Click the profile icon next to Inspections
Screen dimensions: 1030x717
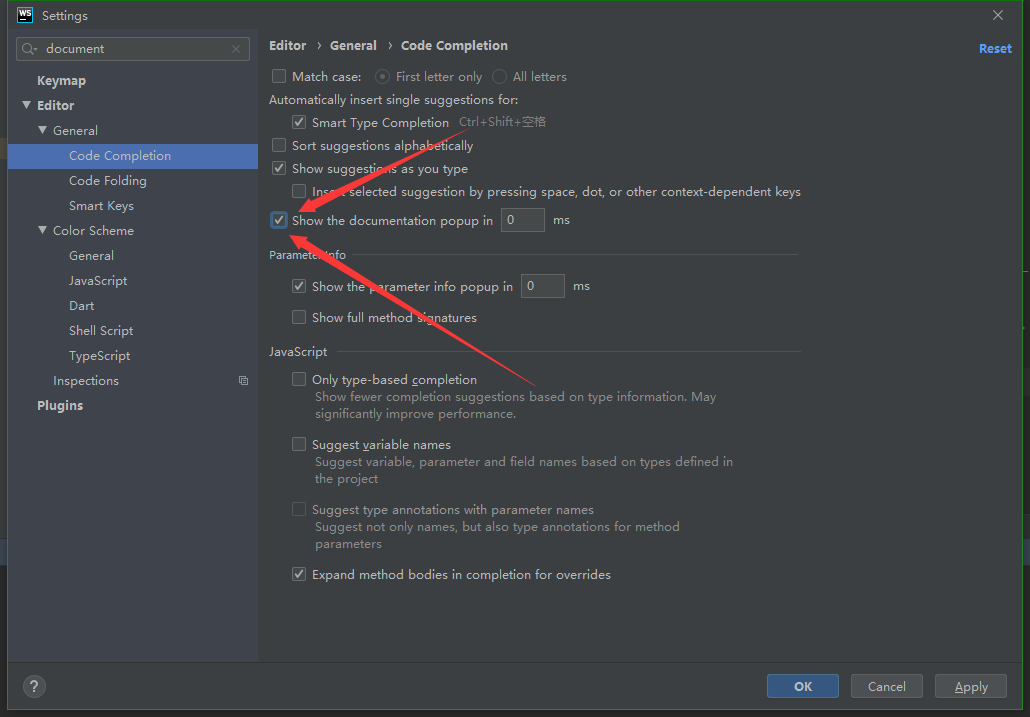click(x=243, y=380)
